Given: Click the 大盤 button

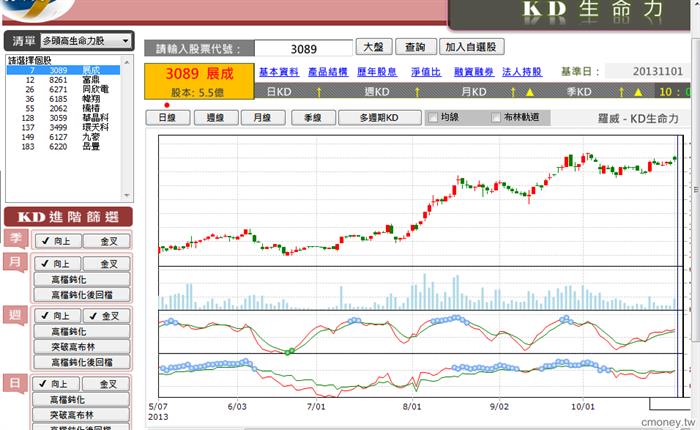Looking at the screenshot, I should pos(374,47).
